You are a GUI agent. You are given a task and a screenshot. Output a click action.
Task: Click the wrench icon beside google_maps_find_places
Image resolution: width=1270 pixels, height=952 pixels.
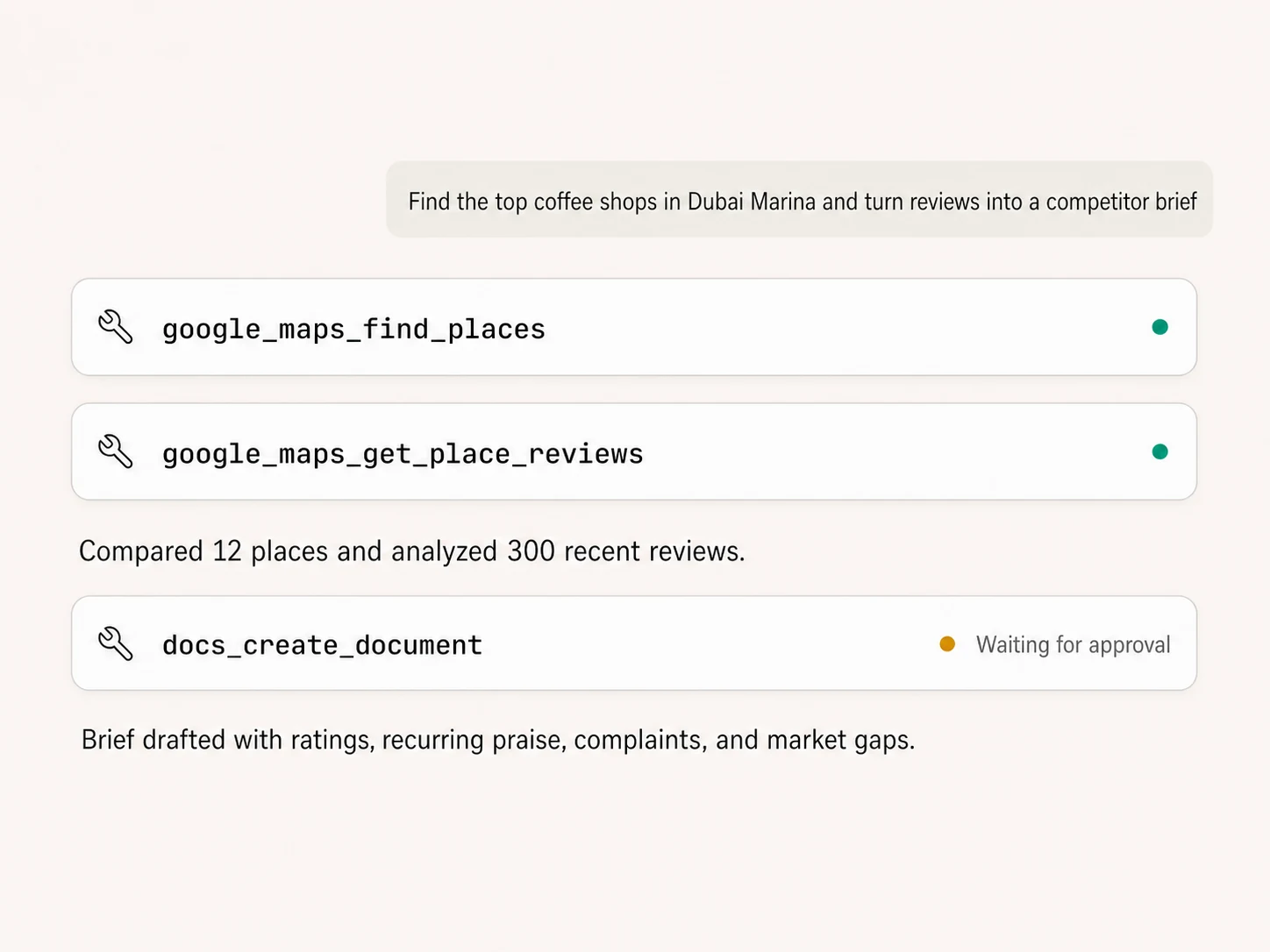(116, 327)
